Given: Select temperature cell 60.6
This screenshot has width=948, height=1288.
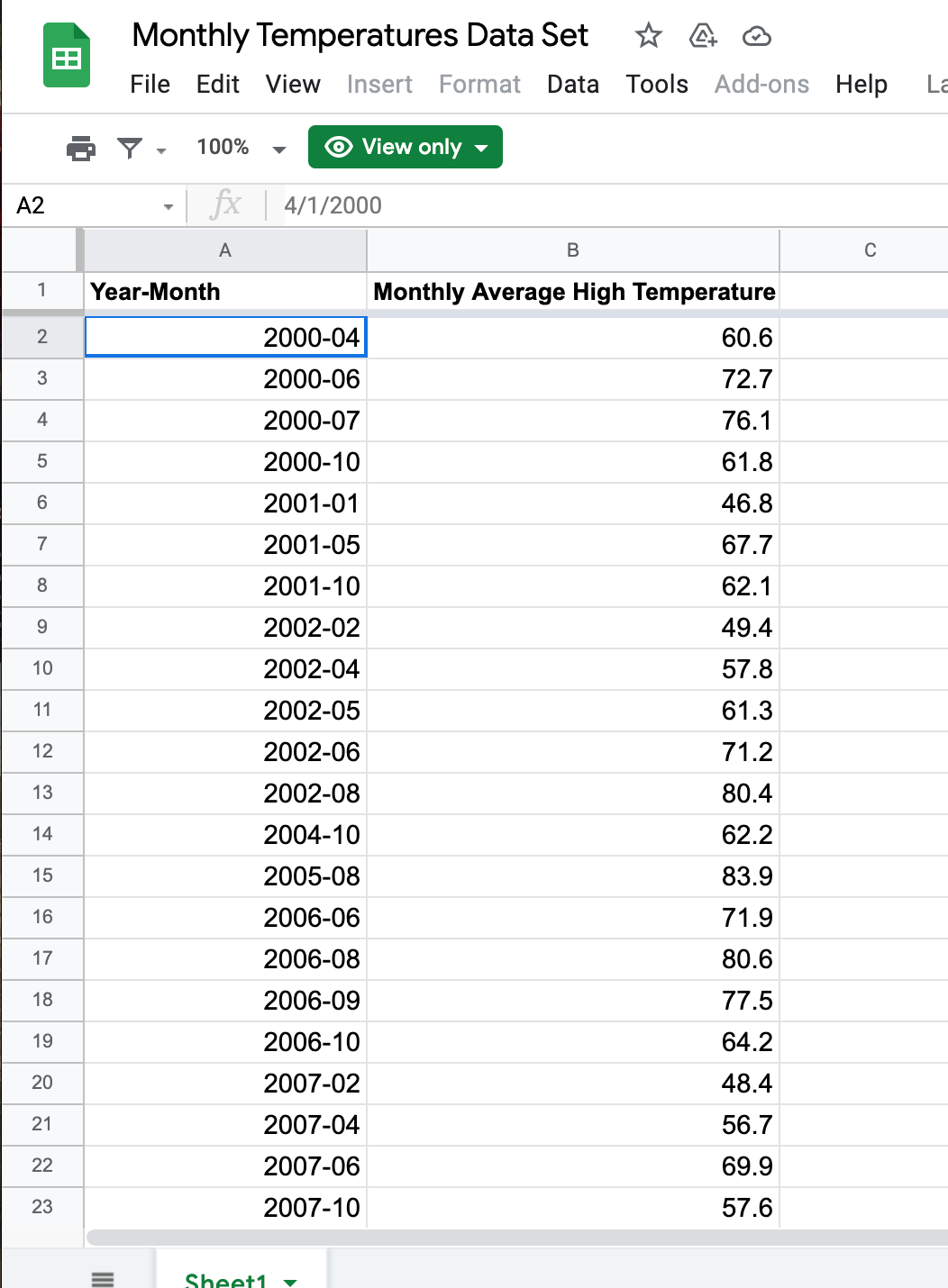Looking at the screenshot, I should 573,338.
